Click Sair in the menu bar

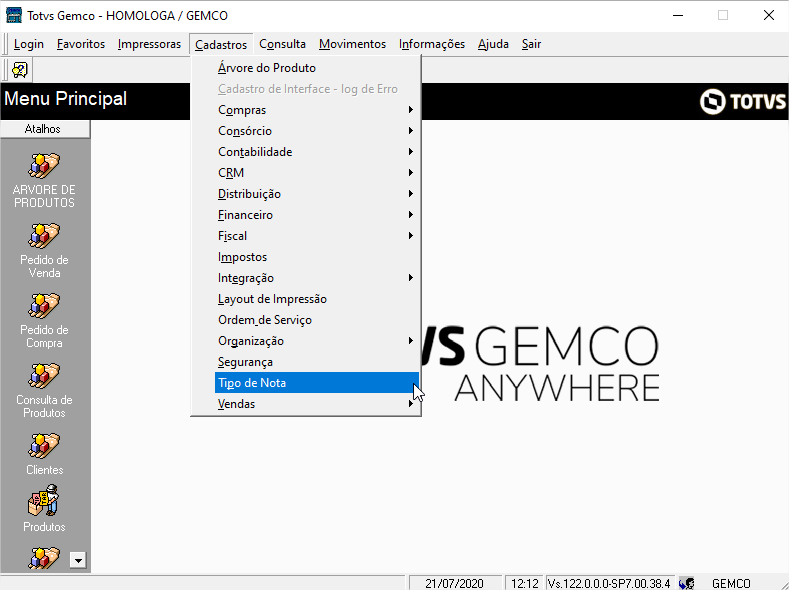531,44
